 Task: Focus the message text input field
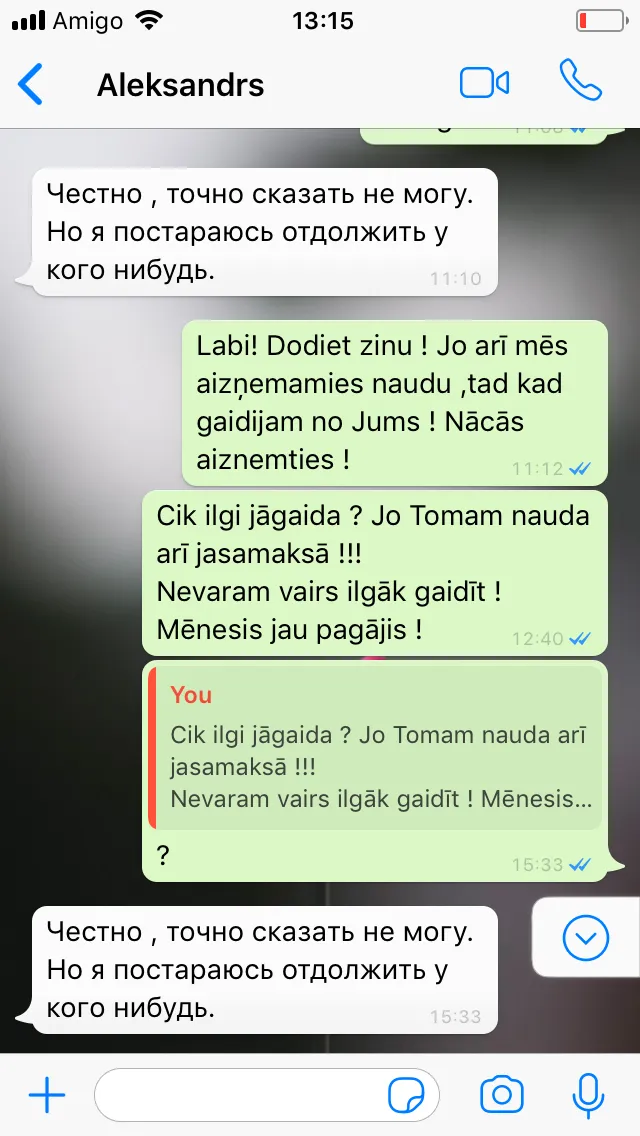point(267,1095)
